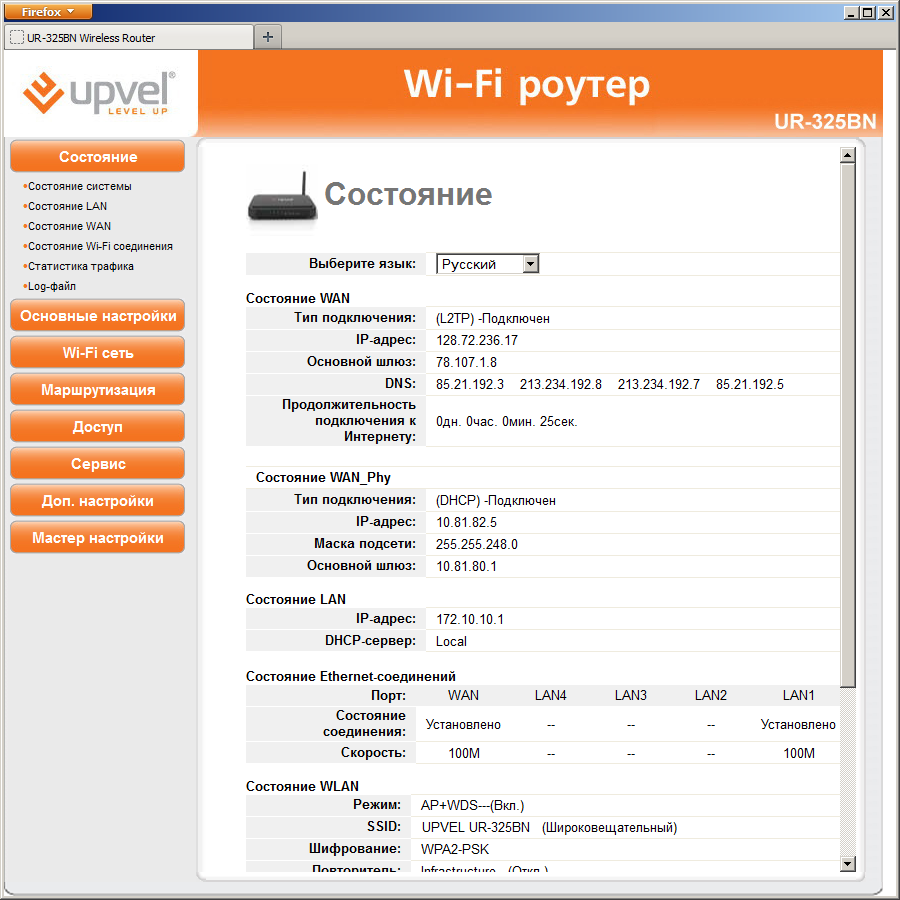The height and width of the screenshot is (900, 900).
Task: Launch Мастер настройки wizard
Action: (98, 537)
